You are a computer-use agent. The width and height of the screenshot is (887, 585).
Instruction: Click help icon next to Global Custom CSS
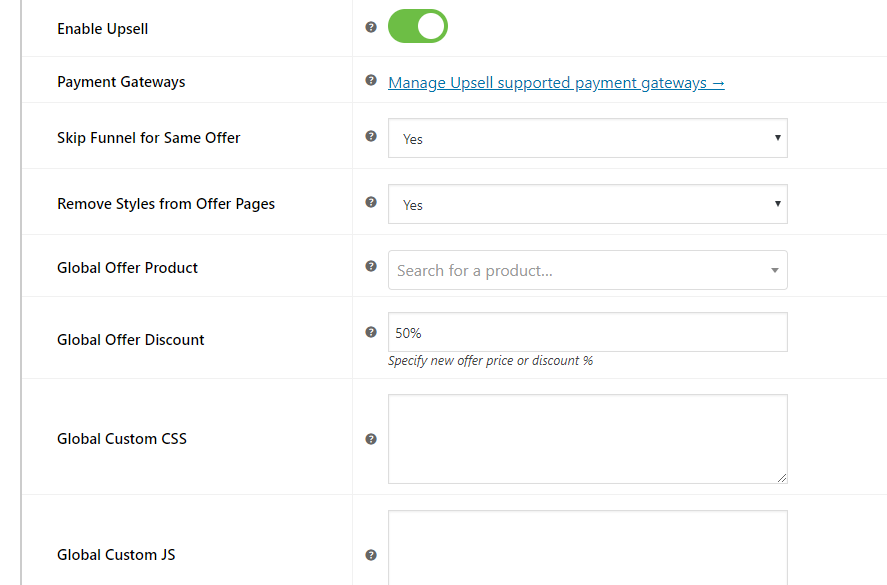pos(371,439)
